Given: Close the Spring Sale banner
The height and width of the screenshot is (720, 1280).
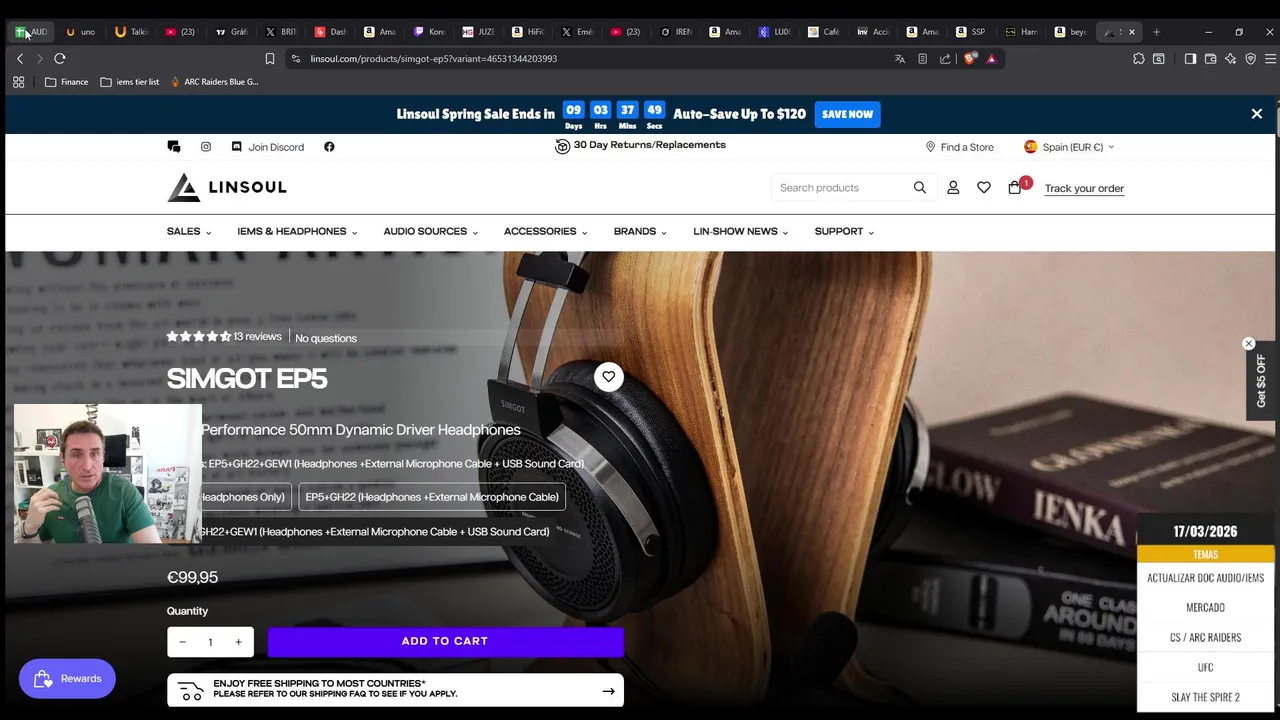Looking at the screenshot, I should [x=1257, y=114].
